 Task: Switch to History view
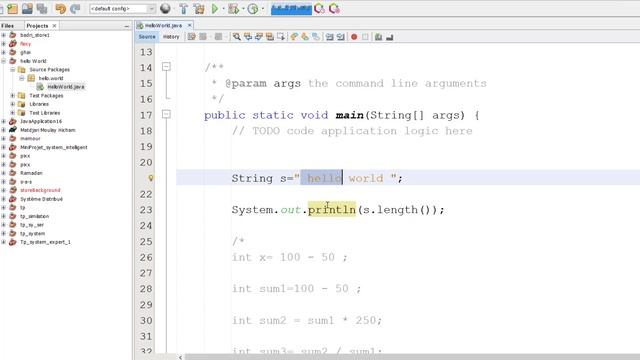[171, 37]
